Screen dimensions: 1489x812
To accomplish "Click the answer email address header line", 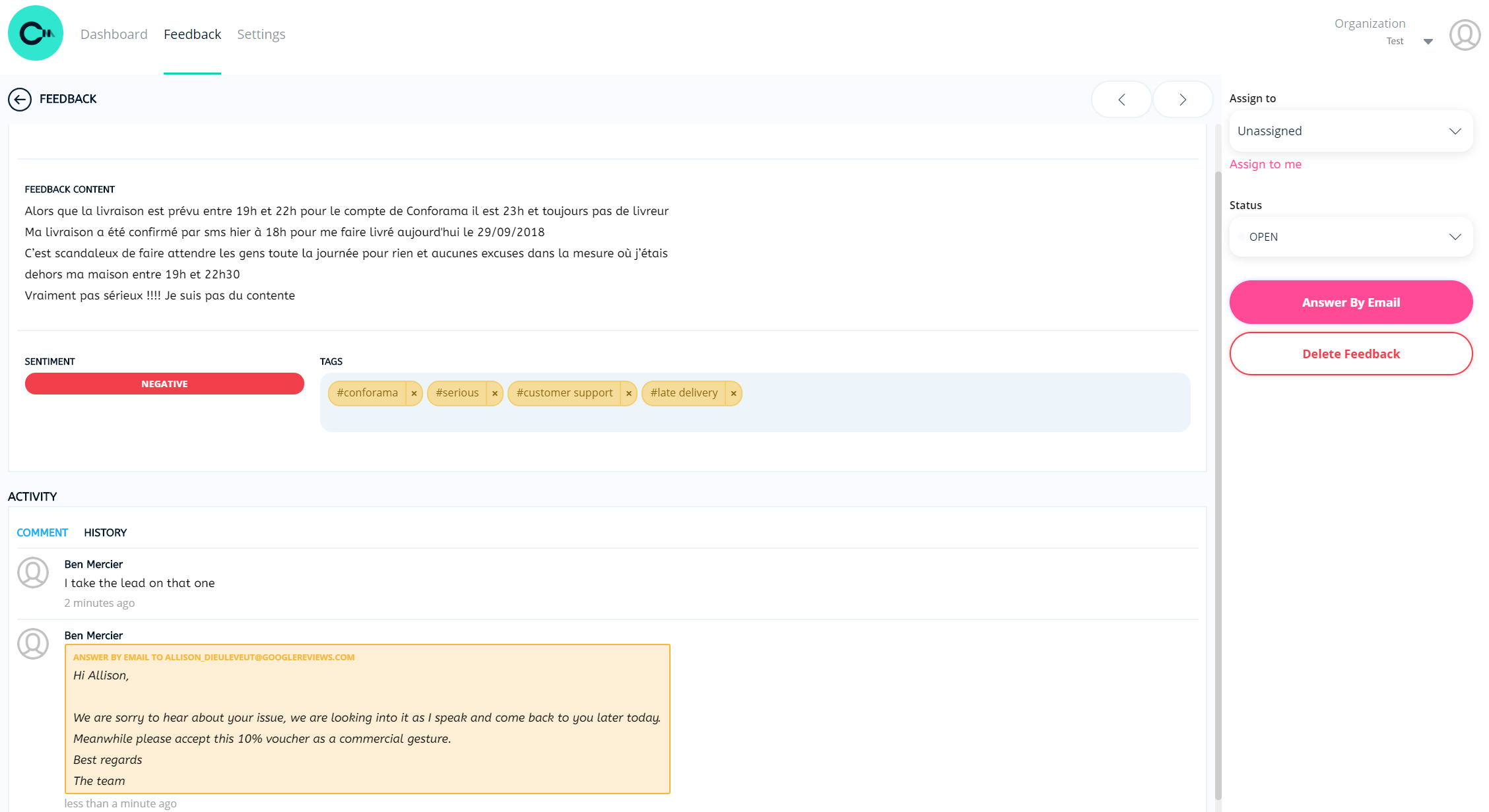I will tap(214, 658).
